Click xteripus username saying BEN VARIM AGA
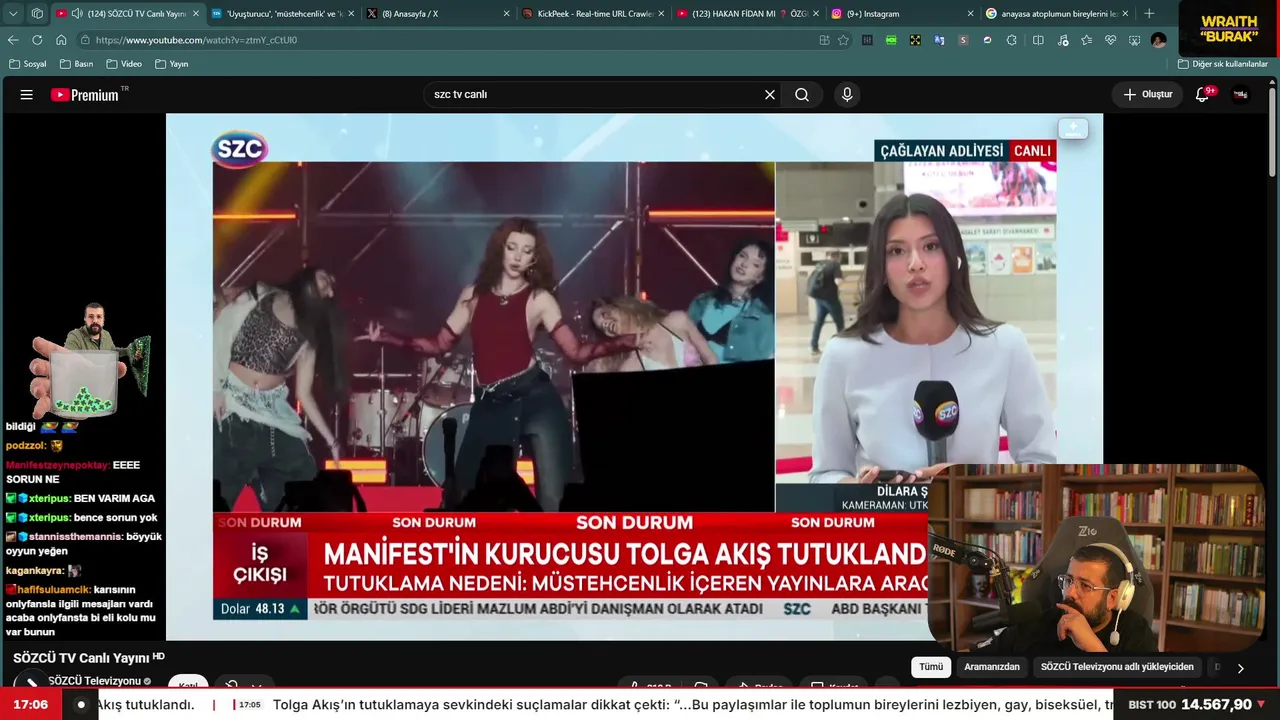The image size is (1280, 720). point(49,498)
